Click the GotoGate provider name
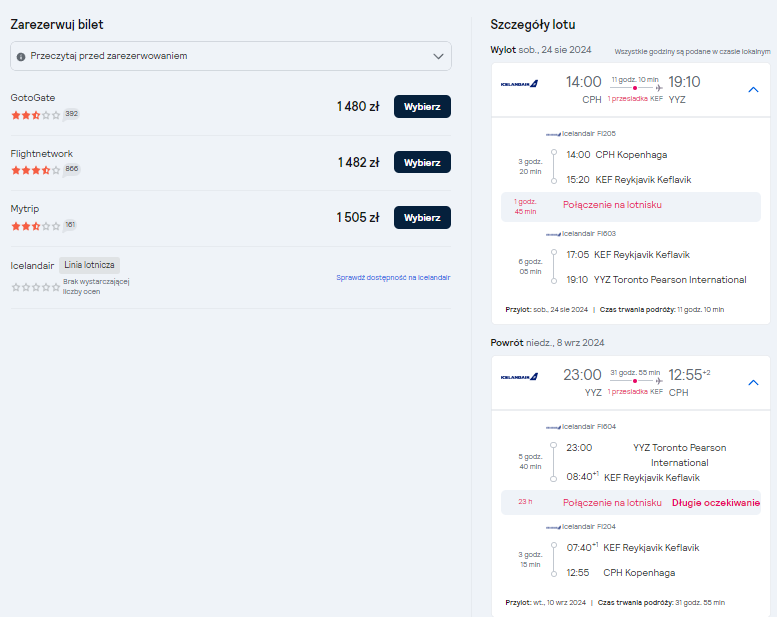The width and height of the screenshot is (777, 617). pyautogui.click(x=33, y=98)
